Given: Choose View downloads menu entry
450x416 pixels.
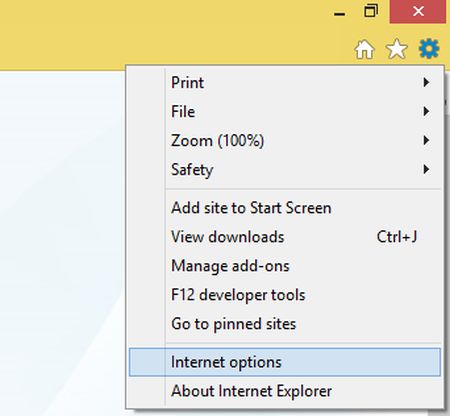Looking at the screenshot, I should tap(285, 237).
